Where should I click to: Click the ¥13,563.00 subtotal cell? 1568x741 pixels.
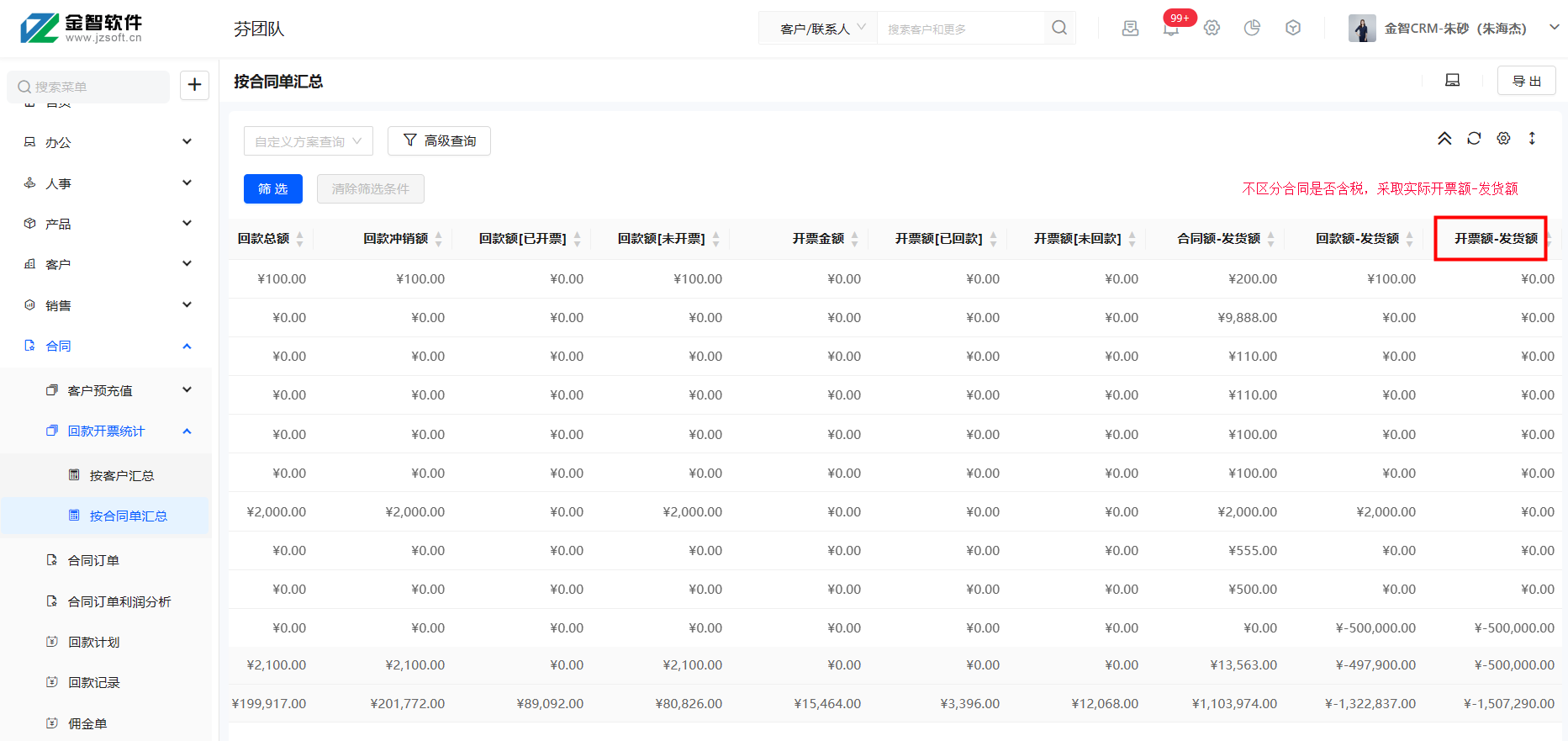[x=1243, y=665]
